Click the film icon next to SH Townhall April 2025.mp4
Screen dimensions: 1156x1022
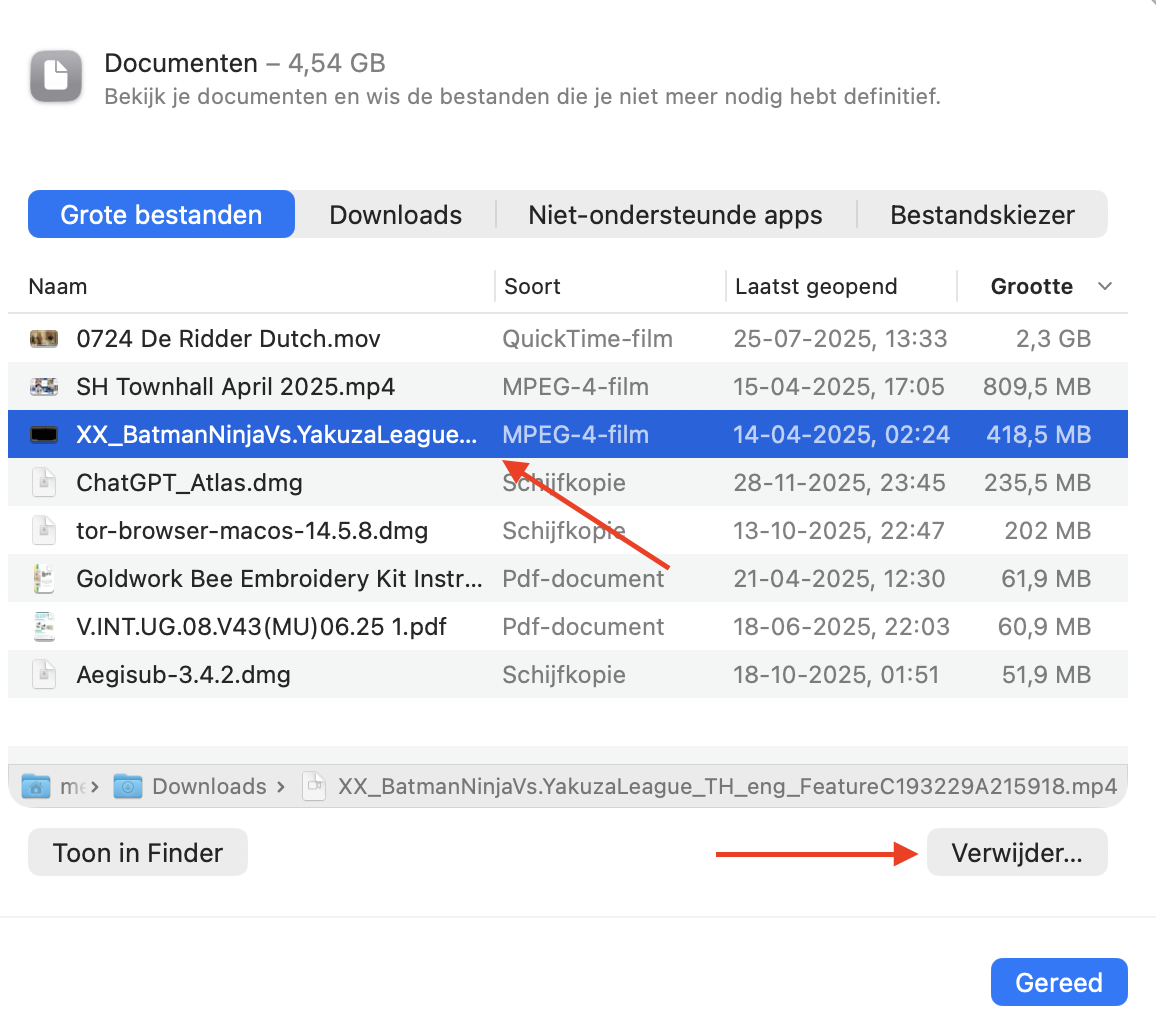click(x=45, y=386)
